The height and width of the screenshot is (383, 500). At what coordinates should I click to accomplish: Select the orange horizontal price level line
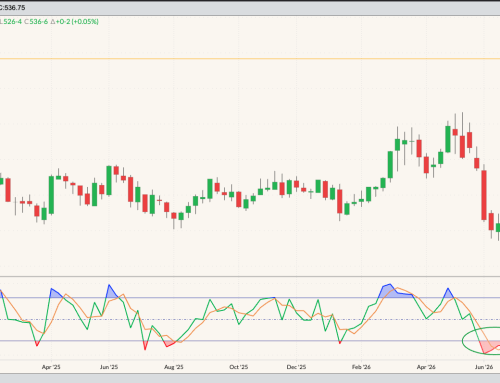(x=250, y=59)
